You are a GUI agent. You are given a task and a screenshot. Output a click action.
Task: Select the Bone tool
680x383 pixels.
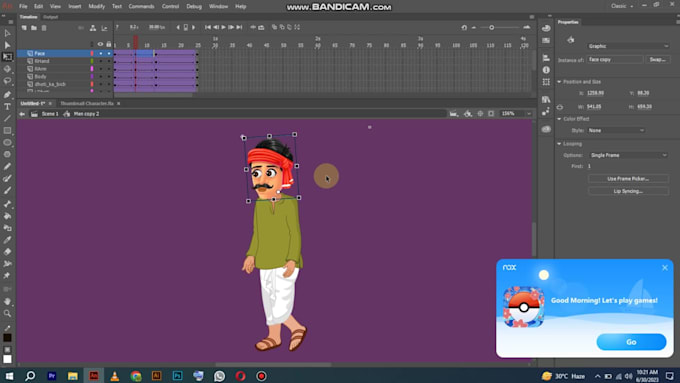tap(7, 204)
